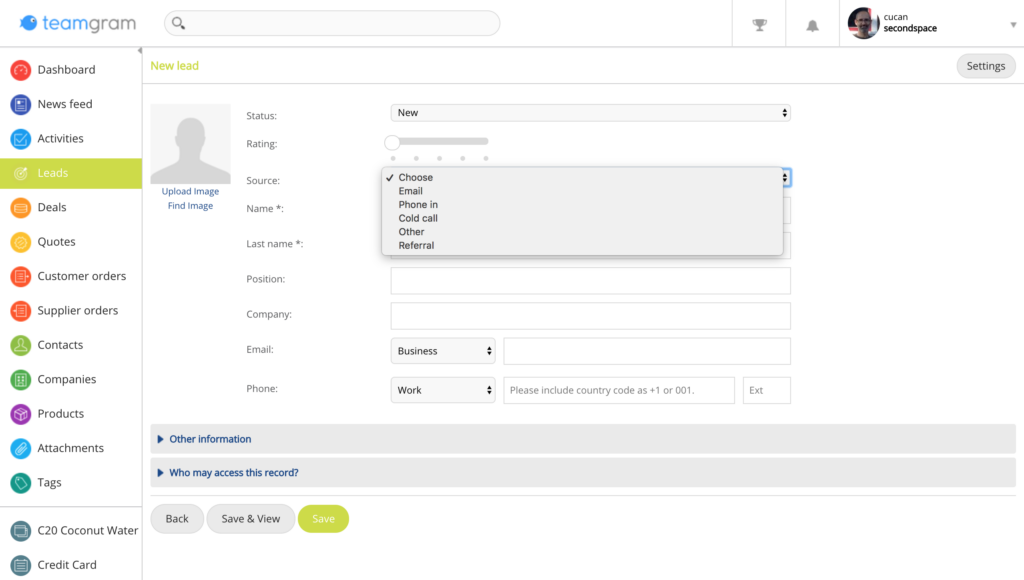Image resolution: width=1024 pixels, height=580 pixels.
Task: Open the Tags icon in sidebar
Action: (21, 483)
